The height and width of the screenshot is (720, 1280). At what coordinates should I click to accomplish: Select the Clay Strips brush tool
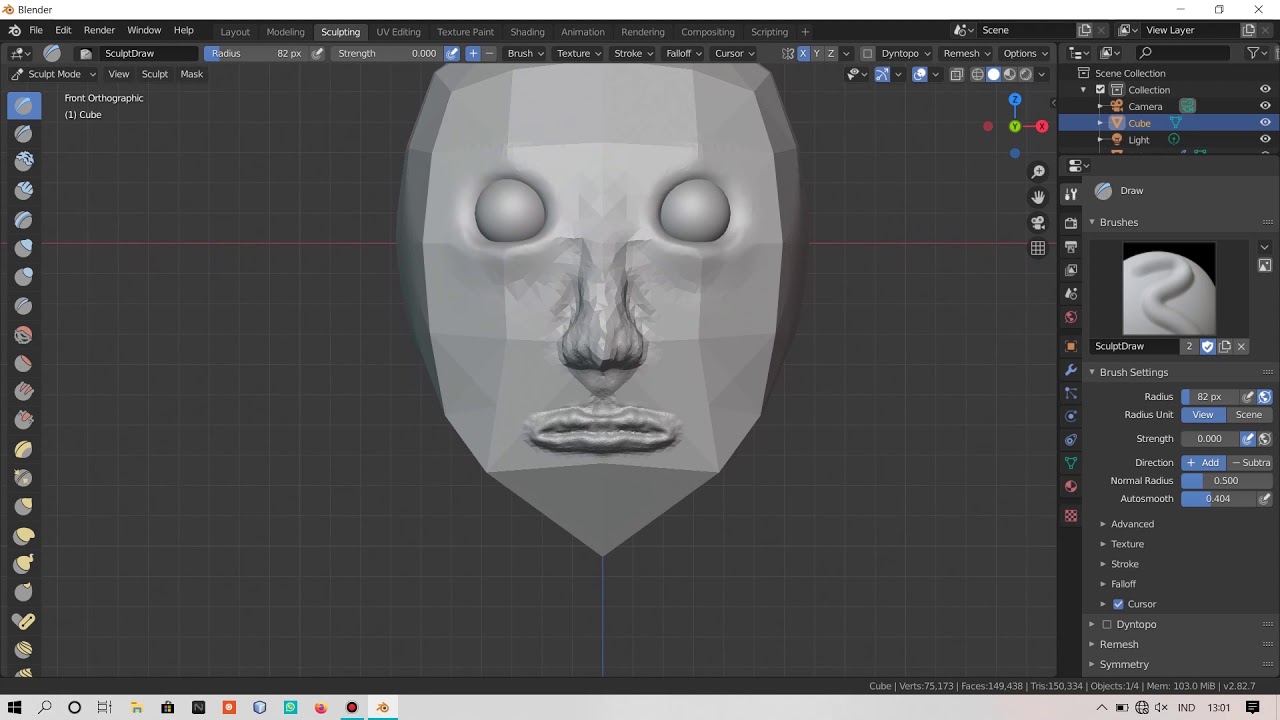(24, 190)
